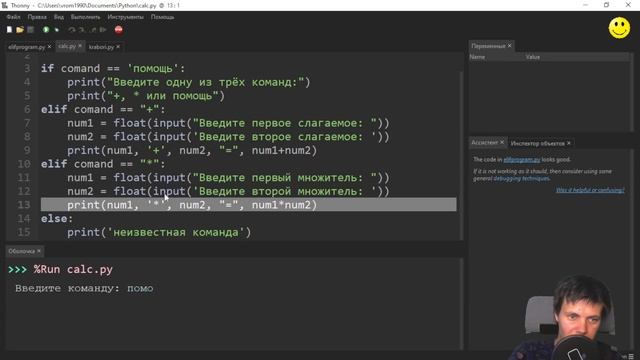Screen dimensions: 640x360
Task: Open the Вид menu
Action: [59, 17]
